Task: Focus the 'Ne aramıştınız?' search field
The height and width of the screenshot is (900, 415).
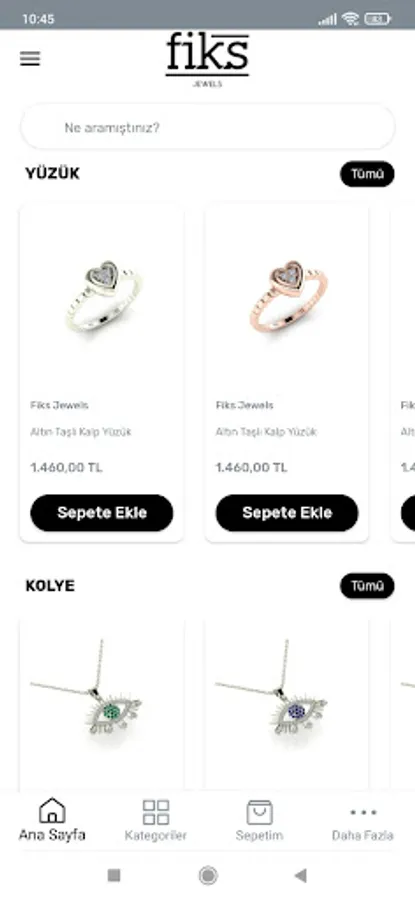Action: (x=208, y=127)
